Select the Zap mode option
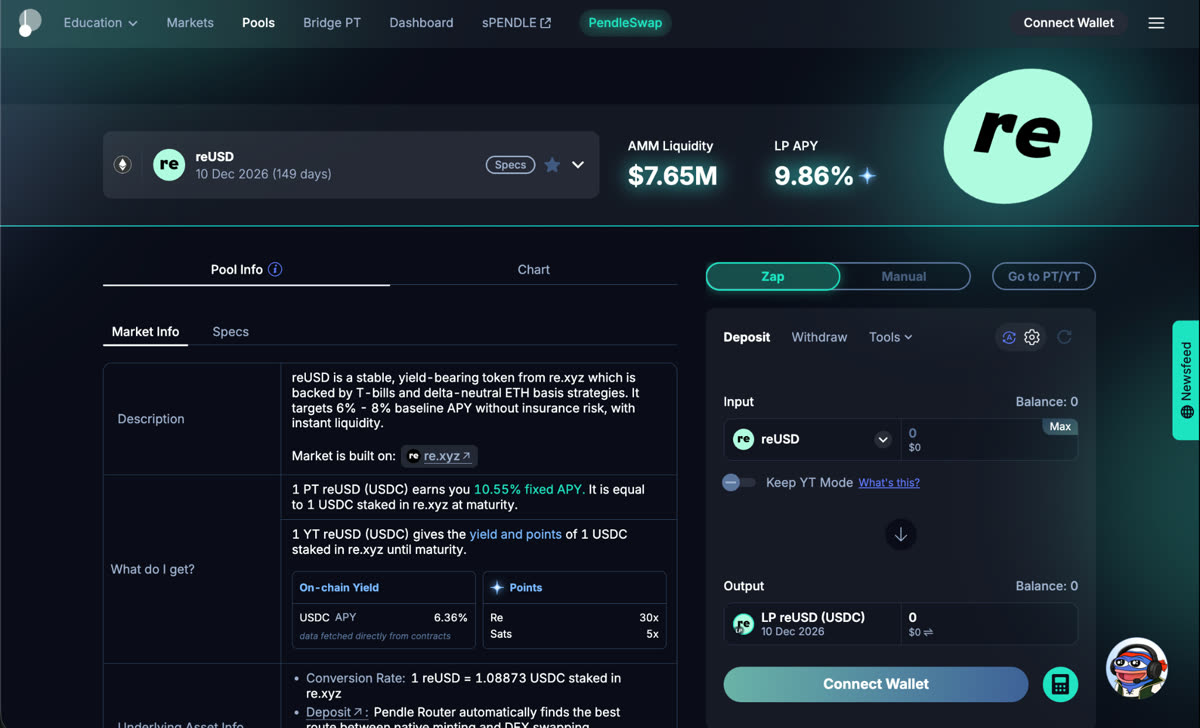1200x728 pixels. pos(773,277)
